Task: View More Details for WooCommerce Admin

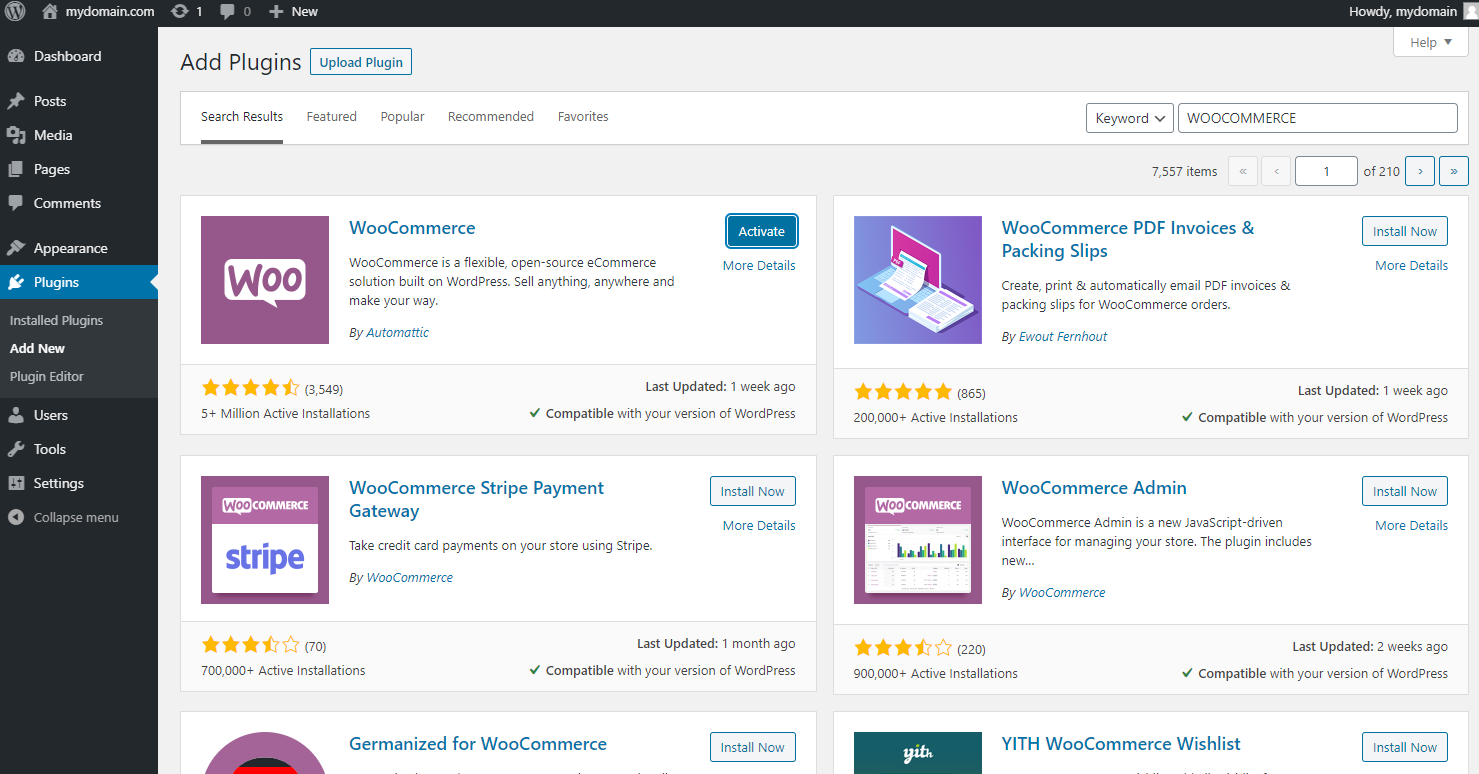Action: (1411, 525)
